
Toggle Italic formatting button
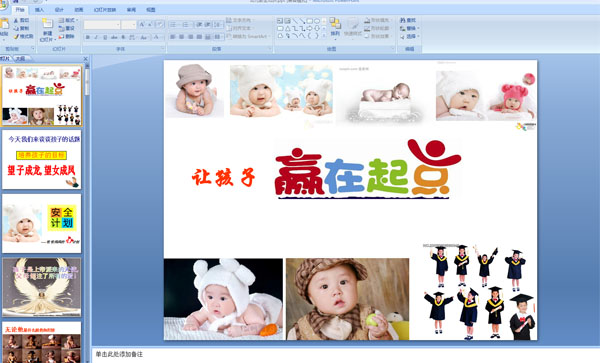[96, 37]
